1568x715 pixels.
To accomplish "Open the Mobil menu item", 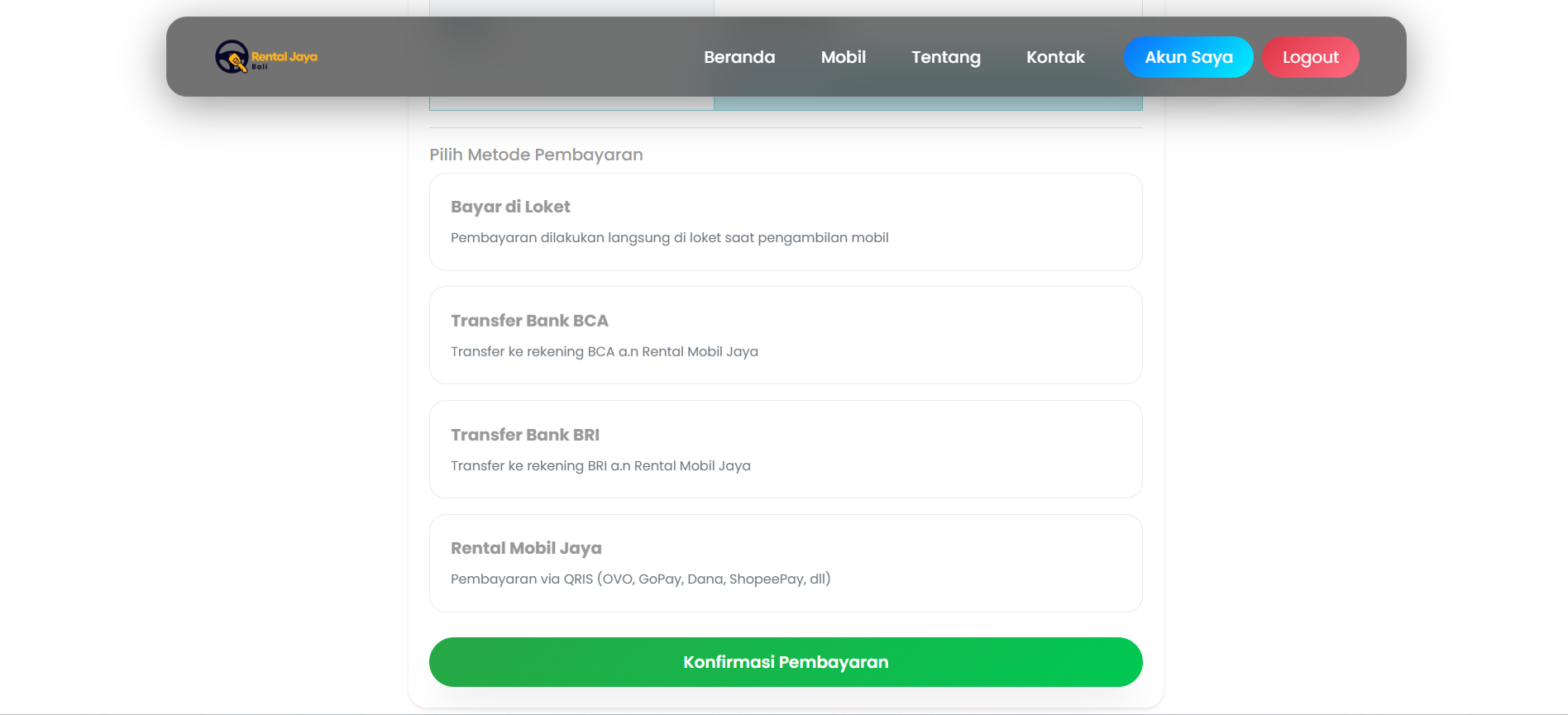I will click(843, 57).
